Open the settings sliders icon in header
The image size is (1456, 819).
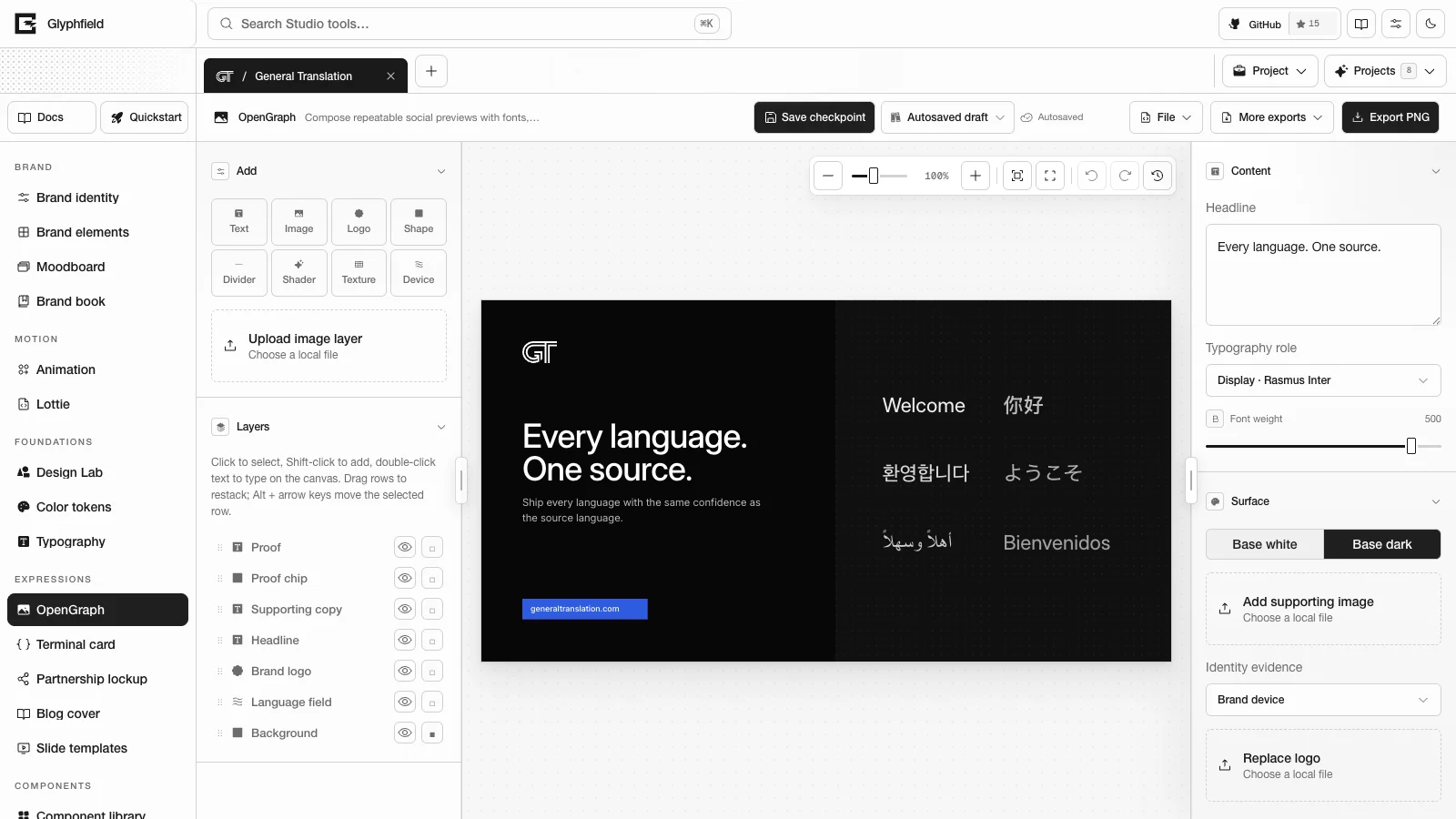1396,24
